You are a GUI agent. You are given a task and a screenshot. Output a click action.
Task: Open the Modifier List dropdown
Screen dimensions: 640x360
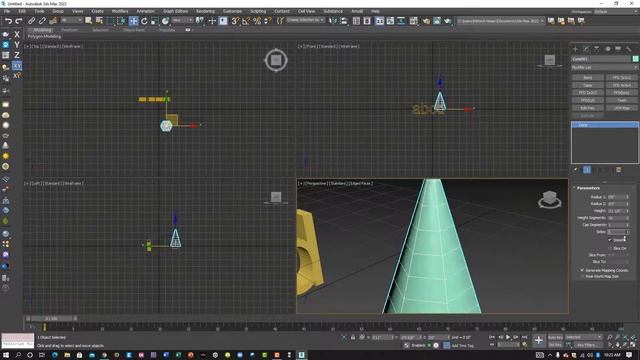pyautogui.click(x=604, y=67)
